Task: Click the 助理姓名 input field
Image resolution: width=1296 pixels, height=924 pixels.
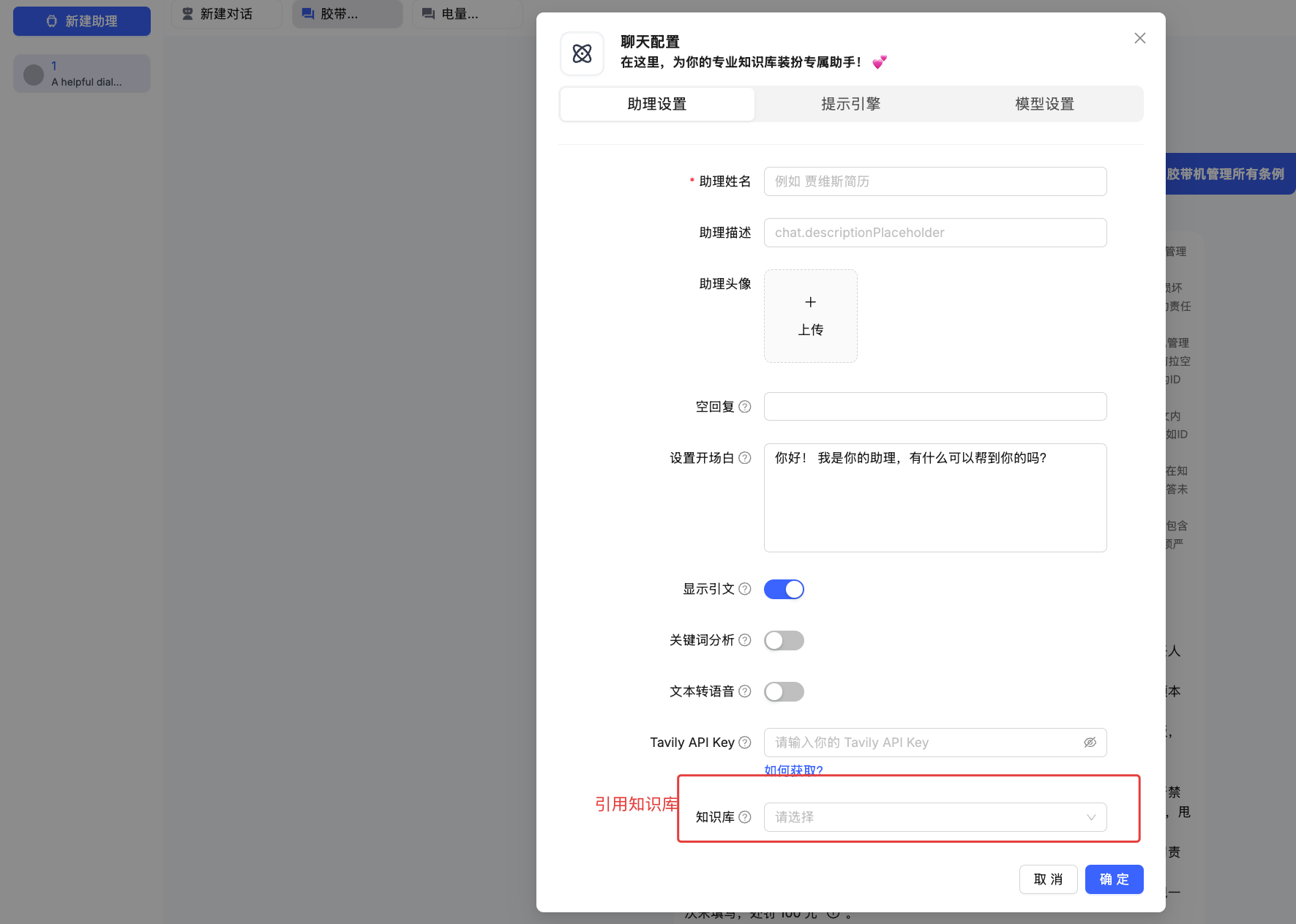Action: pos(934,181)
